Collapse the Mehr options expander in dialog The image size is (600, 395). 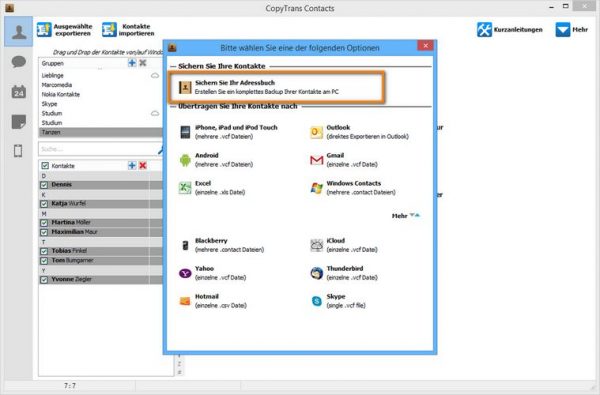click(x=406, y=216)
